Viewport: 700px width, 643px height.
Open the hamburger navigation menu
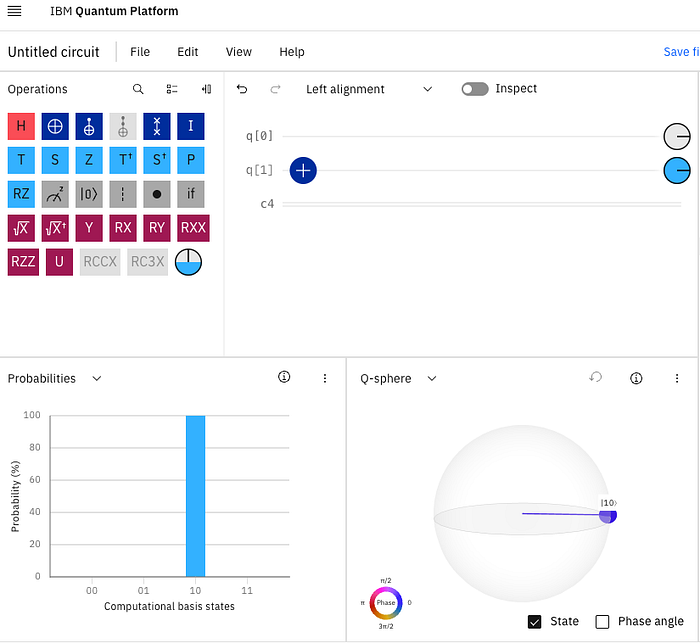click(x=14, y=11)
